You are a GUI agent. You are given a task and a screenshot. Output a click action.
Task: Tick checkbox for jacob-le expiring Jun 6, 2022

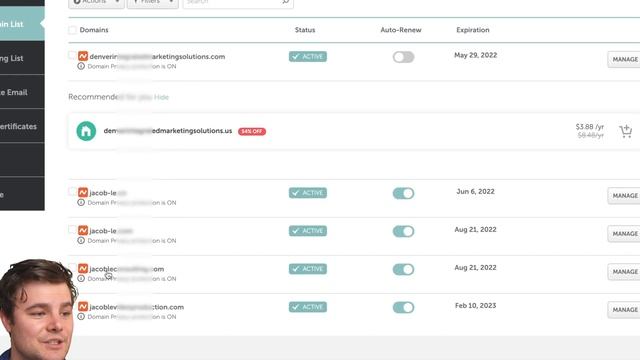click(x=72, y=191)
